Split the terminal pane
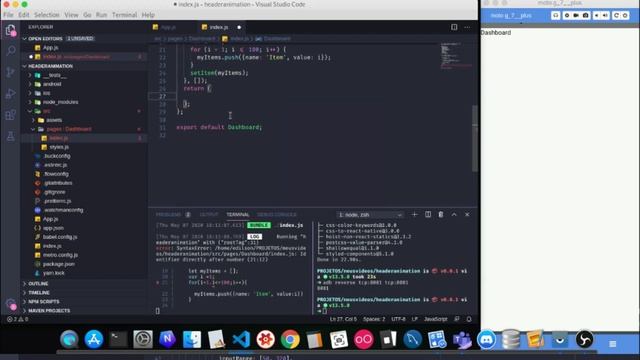640x360 pixels. 428,214
